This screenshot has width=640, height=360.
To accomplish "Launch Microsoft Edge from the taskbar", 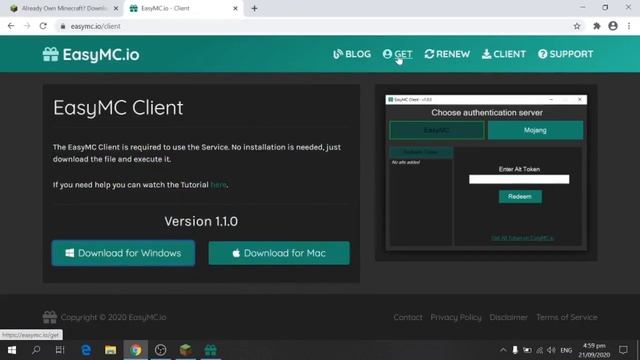I will (x=86, y=350).
